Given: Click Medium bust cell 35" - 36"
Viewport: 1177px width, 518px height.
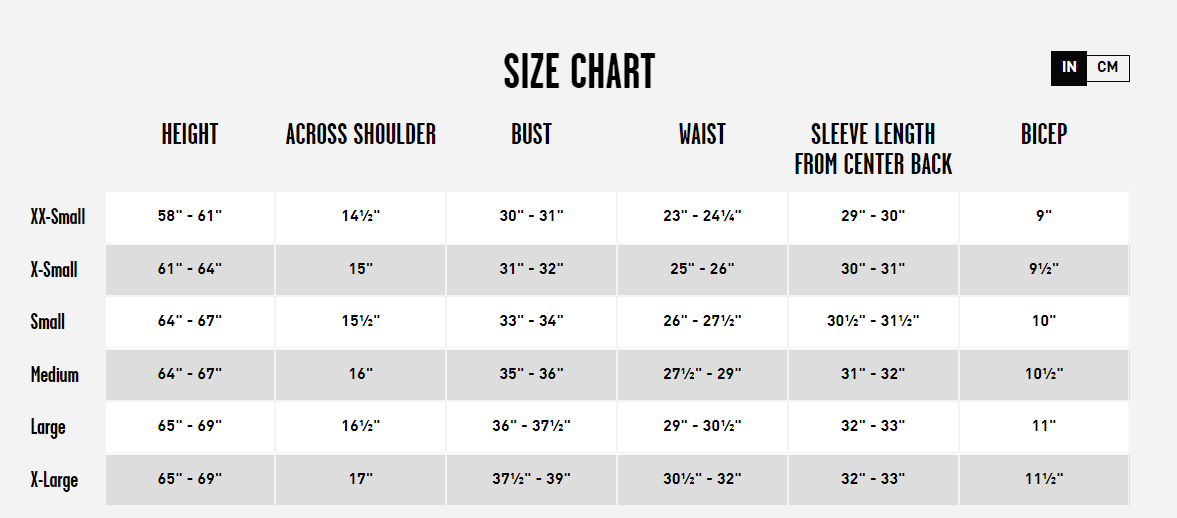Looking at the screenshot, I should pos(531,374).
